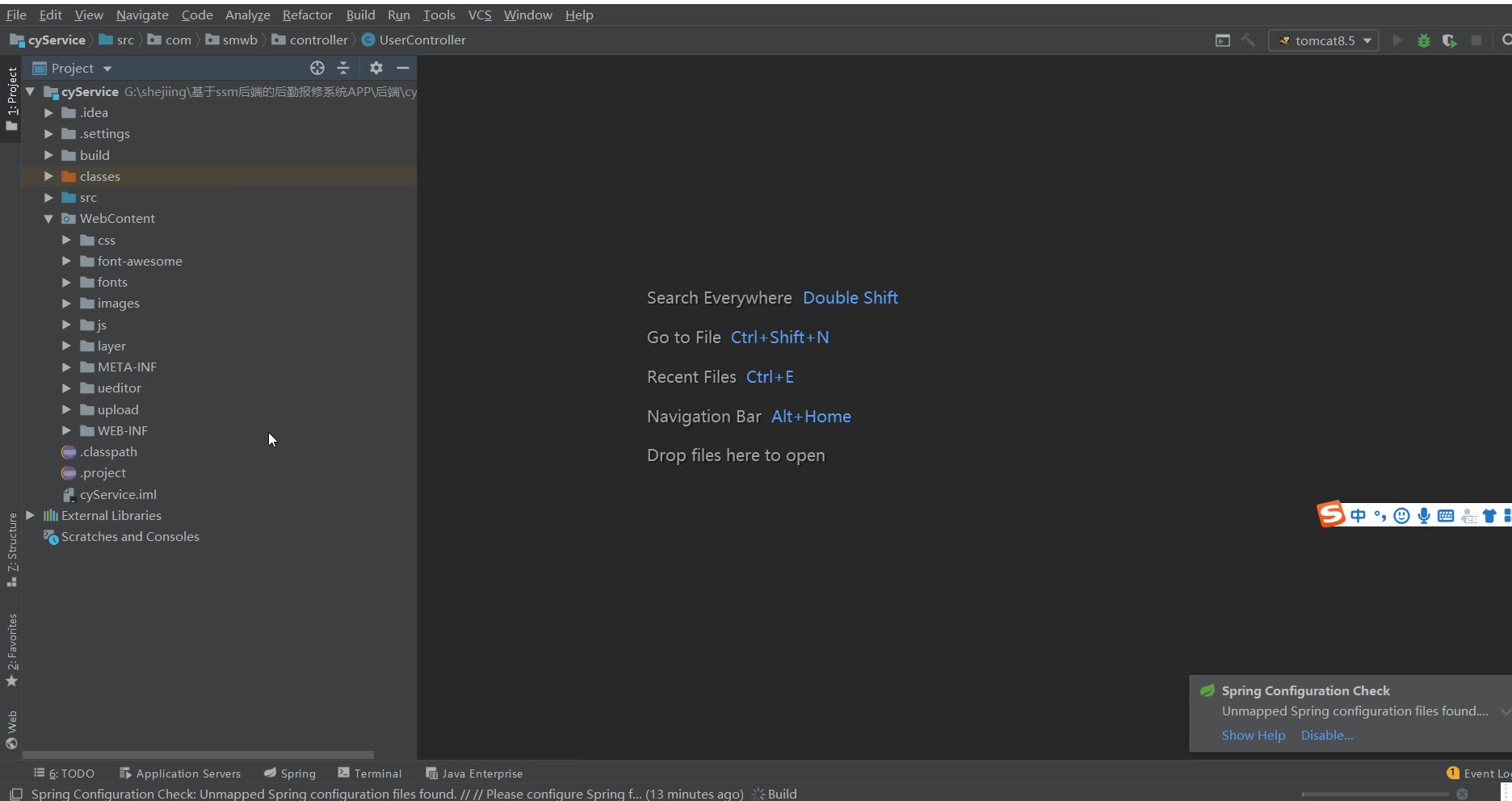Screen dimensions: 1512x801
Task: Click the Project panel horizontal scrollbar
Action: click(x=198, y=755)
